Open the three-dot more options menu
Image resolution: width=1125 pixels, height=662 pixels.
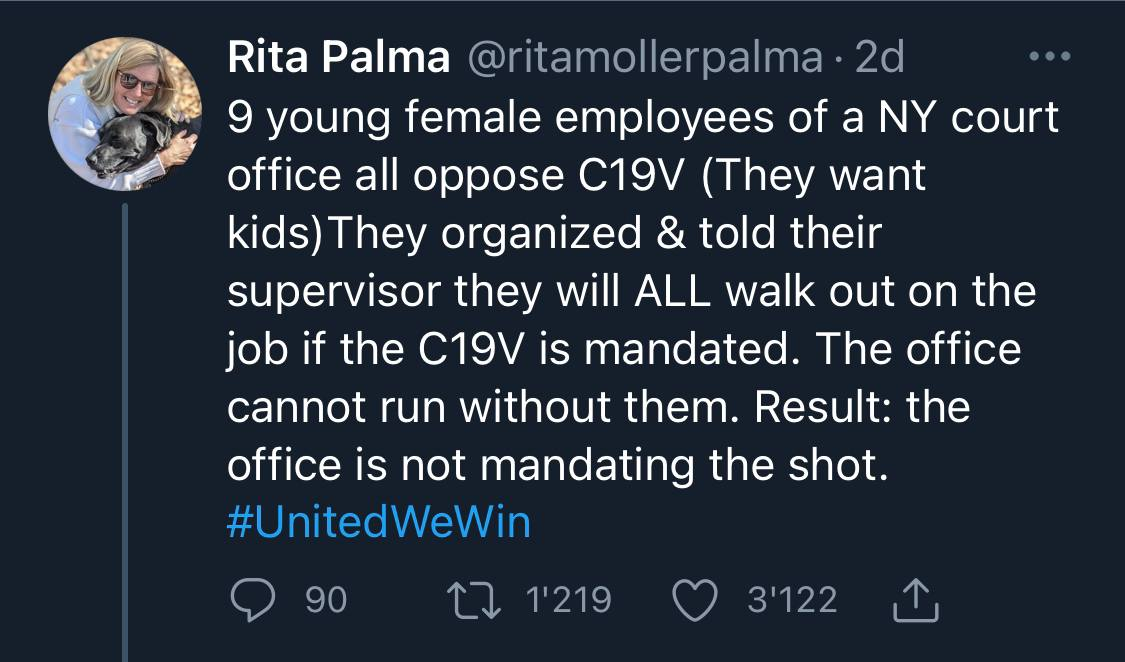pyautogui.click(x=1050, y=57)
